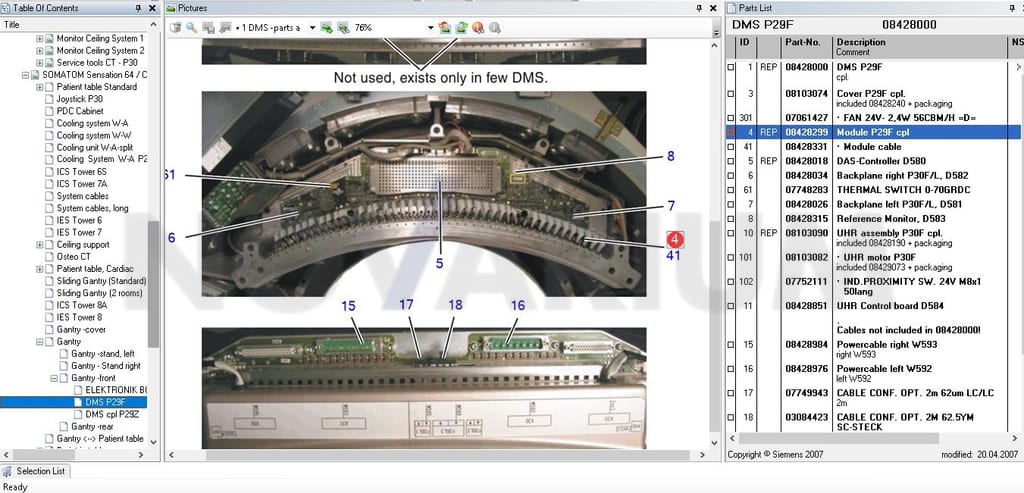1024x493 pixels.
Task: Expand the Patient table, Cardiac tree node
Action: coord(40,269)
